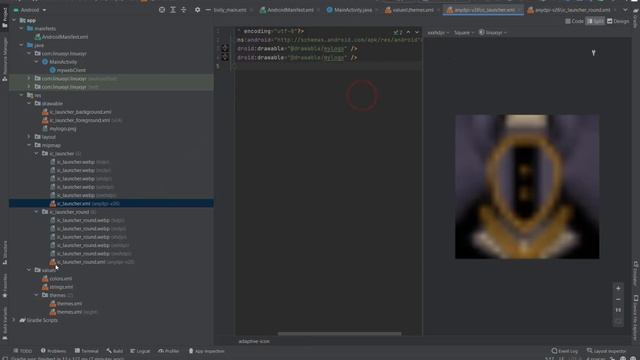640x360 pixels.
Task: Open the theme selector dropdown in preview
Action: [492, 33]
